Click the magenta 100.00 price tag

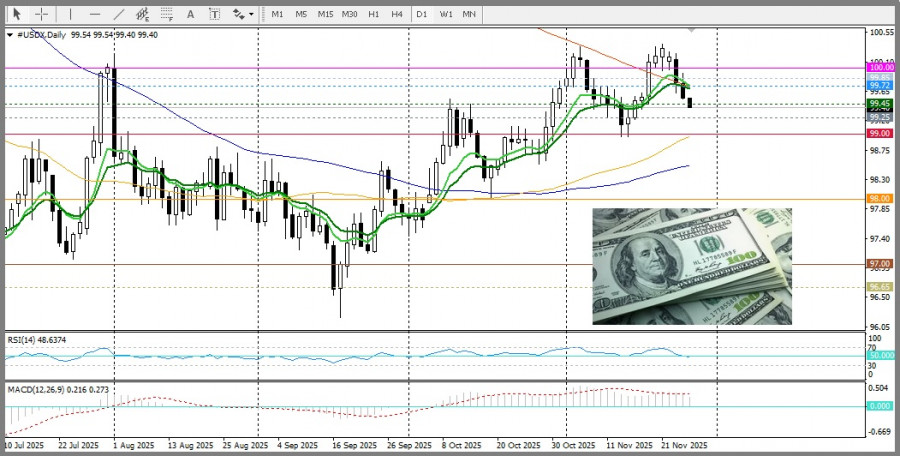point(880,67)
